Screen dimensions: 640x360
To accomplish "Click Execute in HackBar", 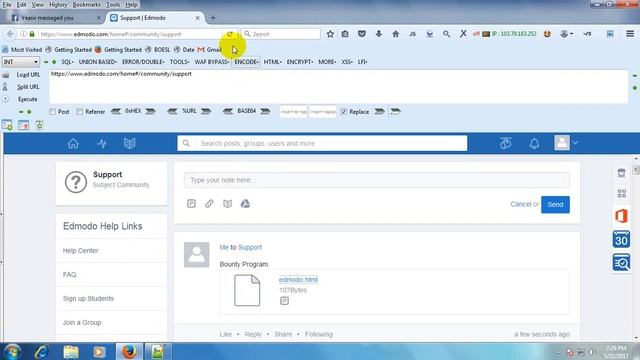I will 27,99.
